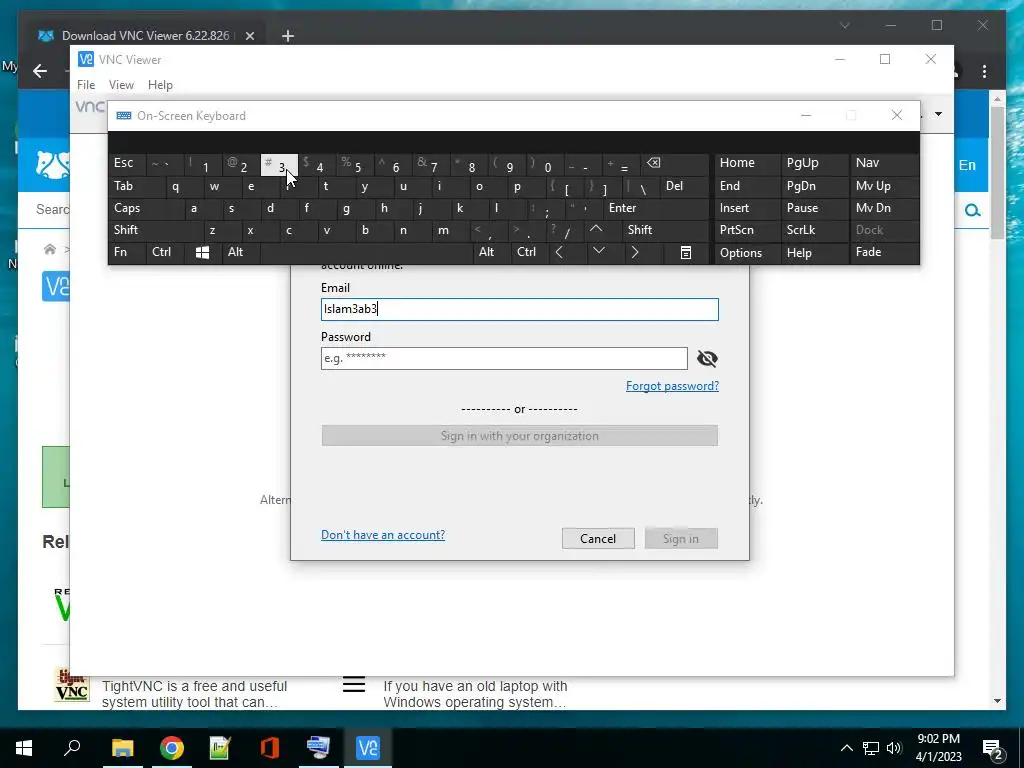This screenshot has width=1024, height=768.
Task: Tap the 3 key on keyboard
Action: point(280,165)
